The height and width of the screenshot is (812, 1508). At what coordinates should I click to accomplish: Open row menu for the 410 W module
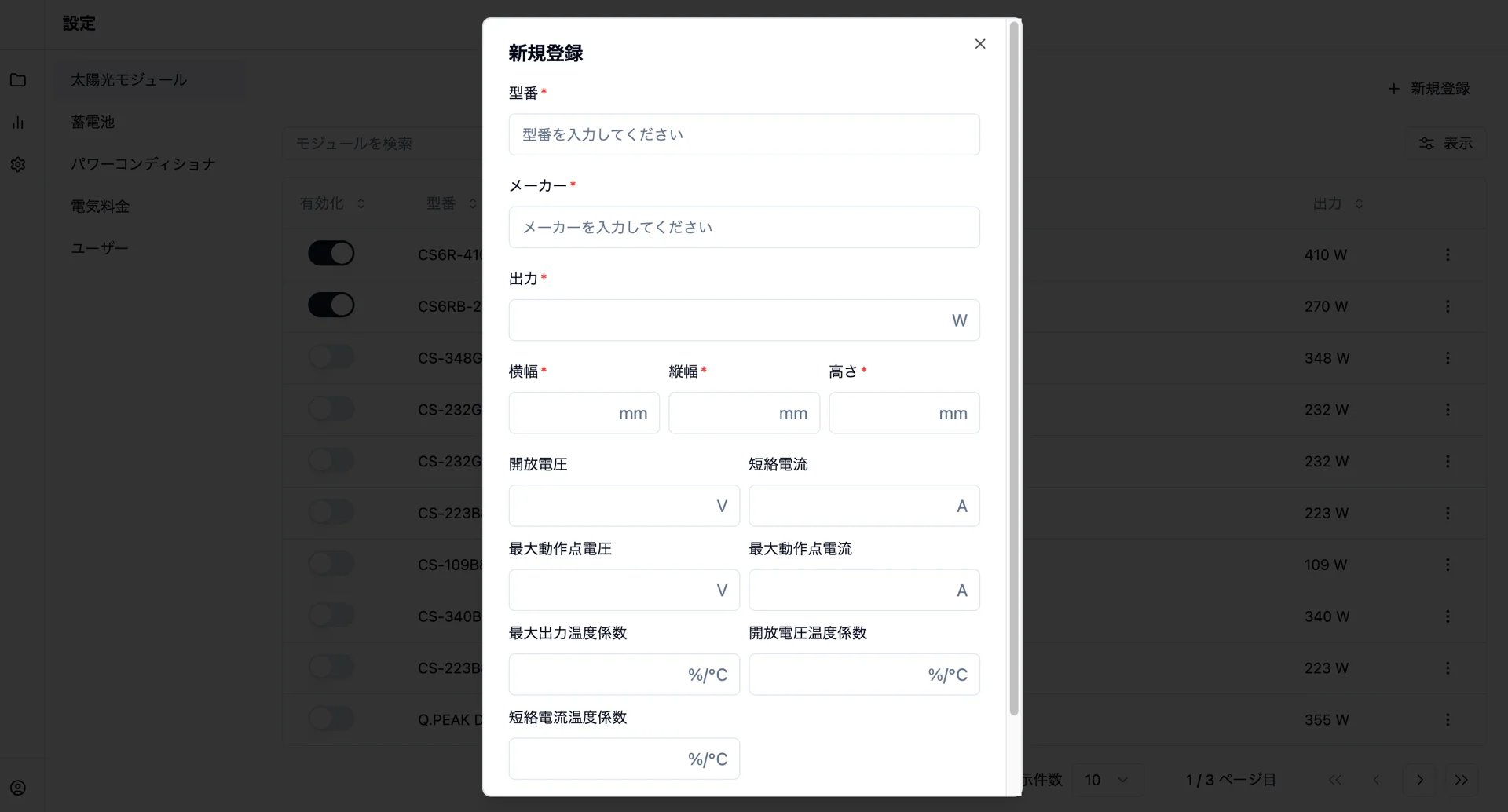[x=1448, y=254]
